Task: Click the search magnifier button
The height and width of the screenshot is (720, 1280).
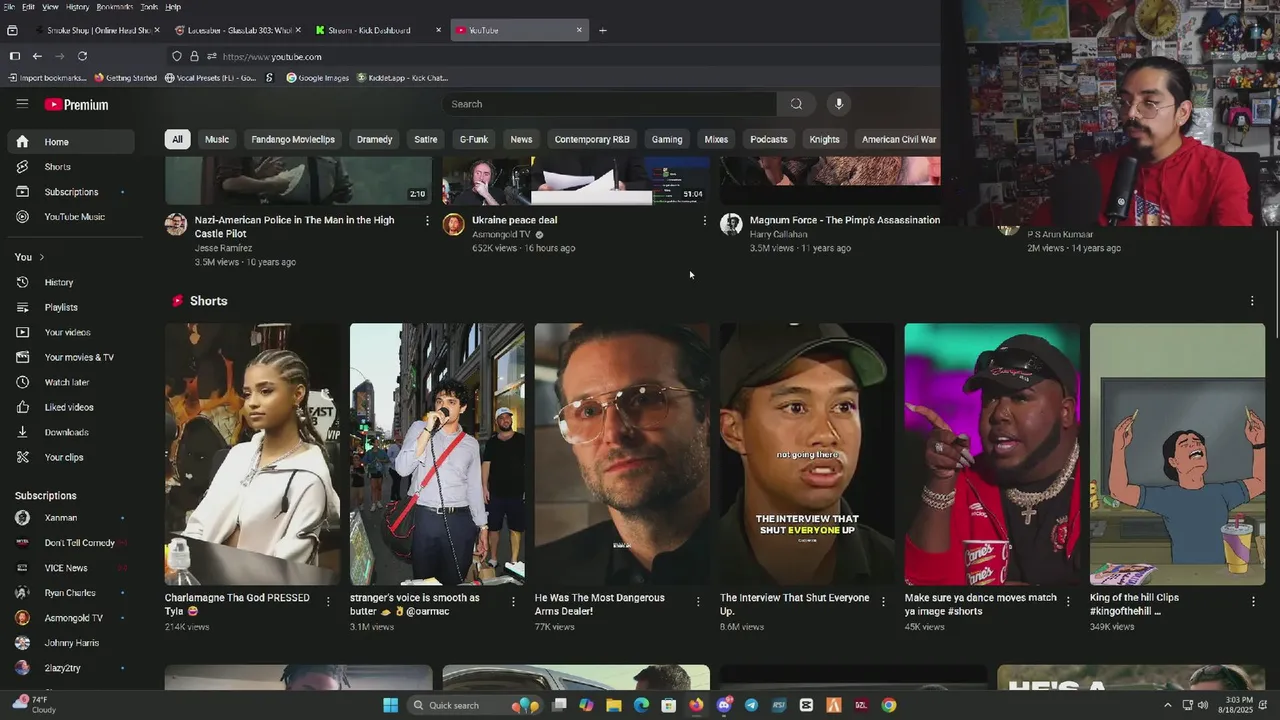Action: [x=796, y=104]
